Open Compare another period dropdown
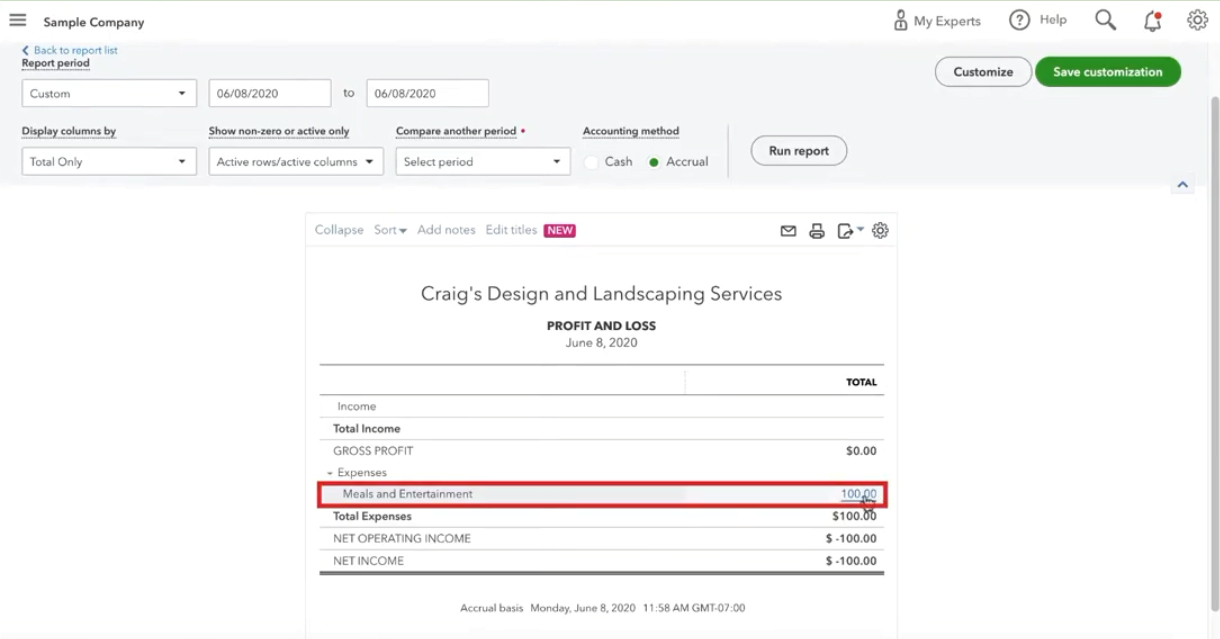1220x639 pixels. (483, 161)
